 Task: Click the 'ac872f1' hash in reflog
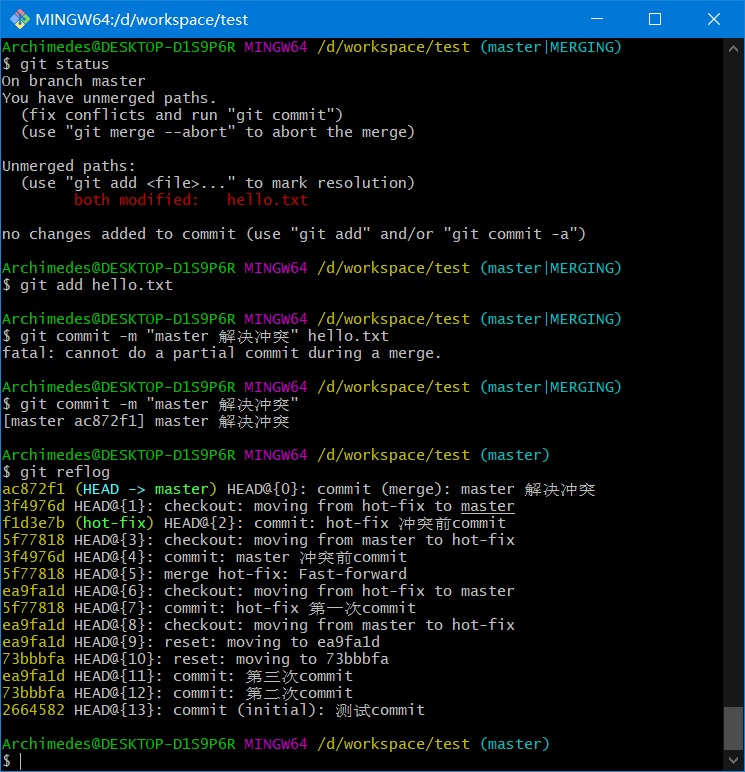(x=33, y=489)
